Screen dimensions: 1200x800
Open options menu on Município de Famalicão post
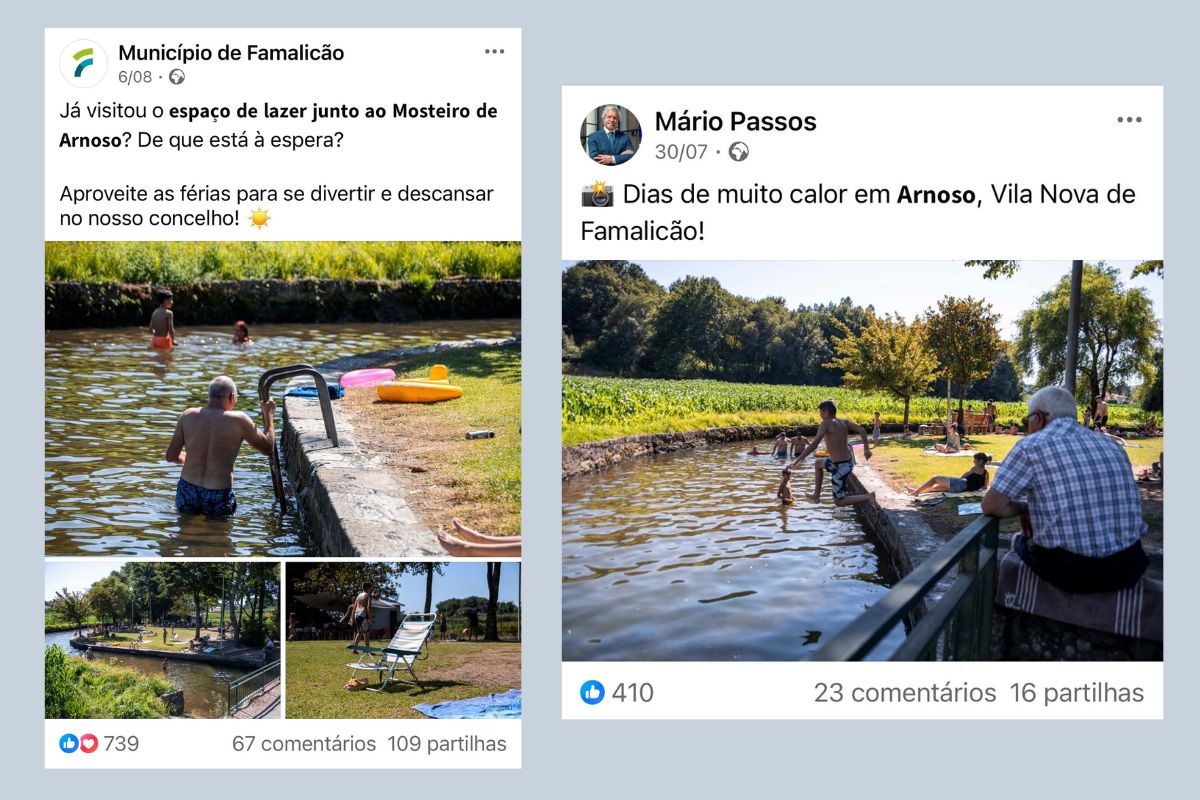tap(494, 52)
